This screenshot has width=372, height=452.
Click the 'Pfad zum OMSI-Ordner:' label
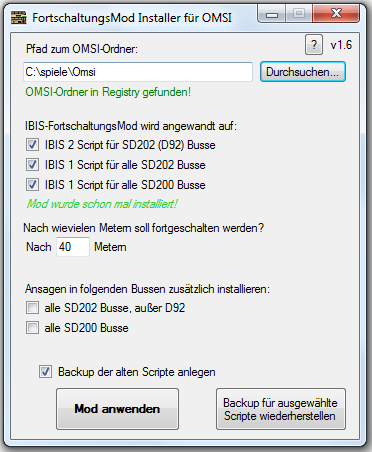point(82,49)
